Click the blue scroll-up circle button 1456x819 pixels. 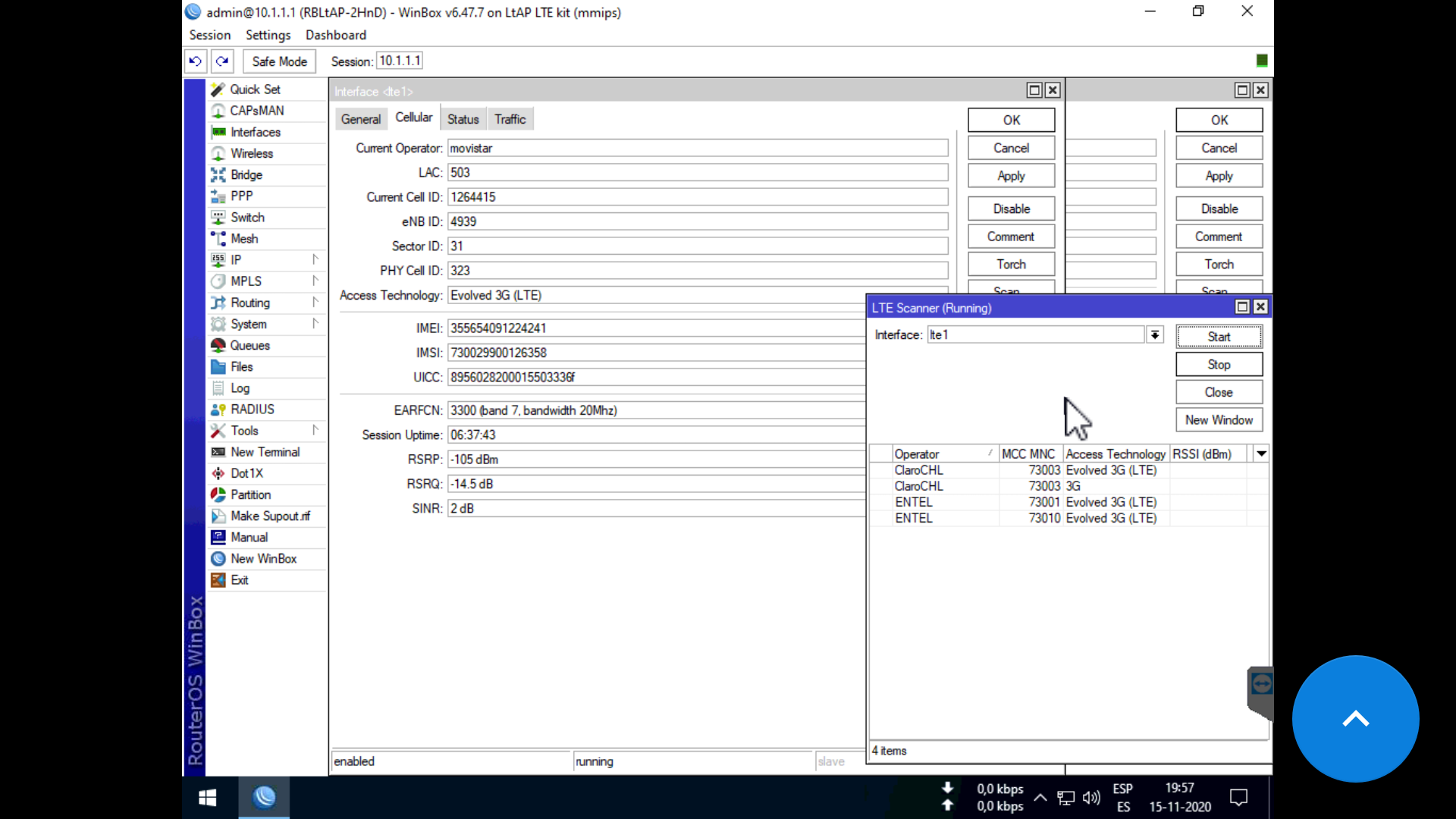pos(1355,718)
